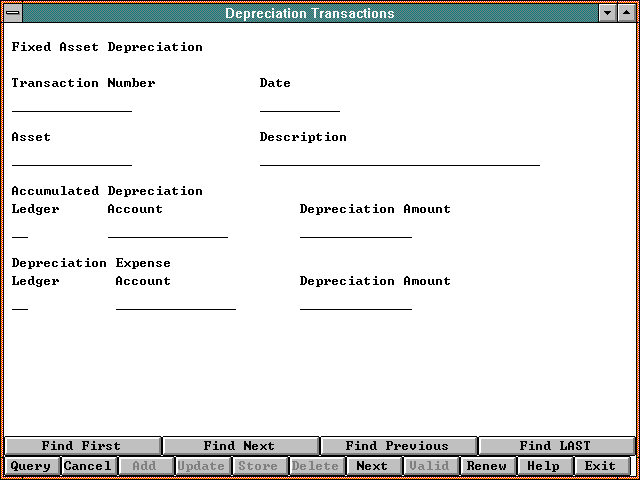
Task: Go to Next record button
Action: point(372,466)
